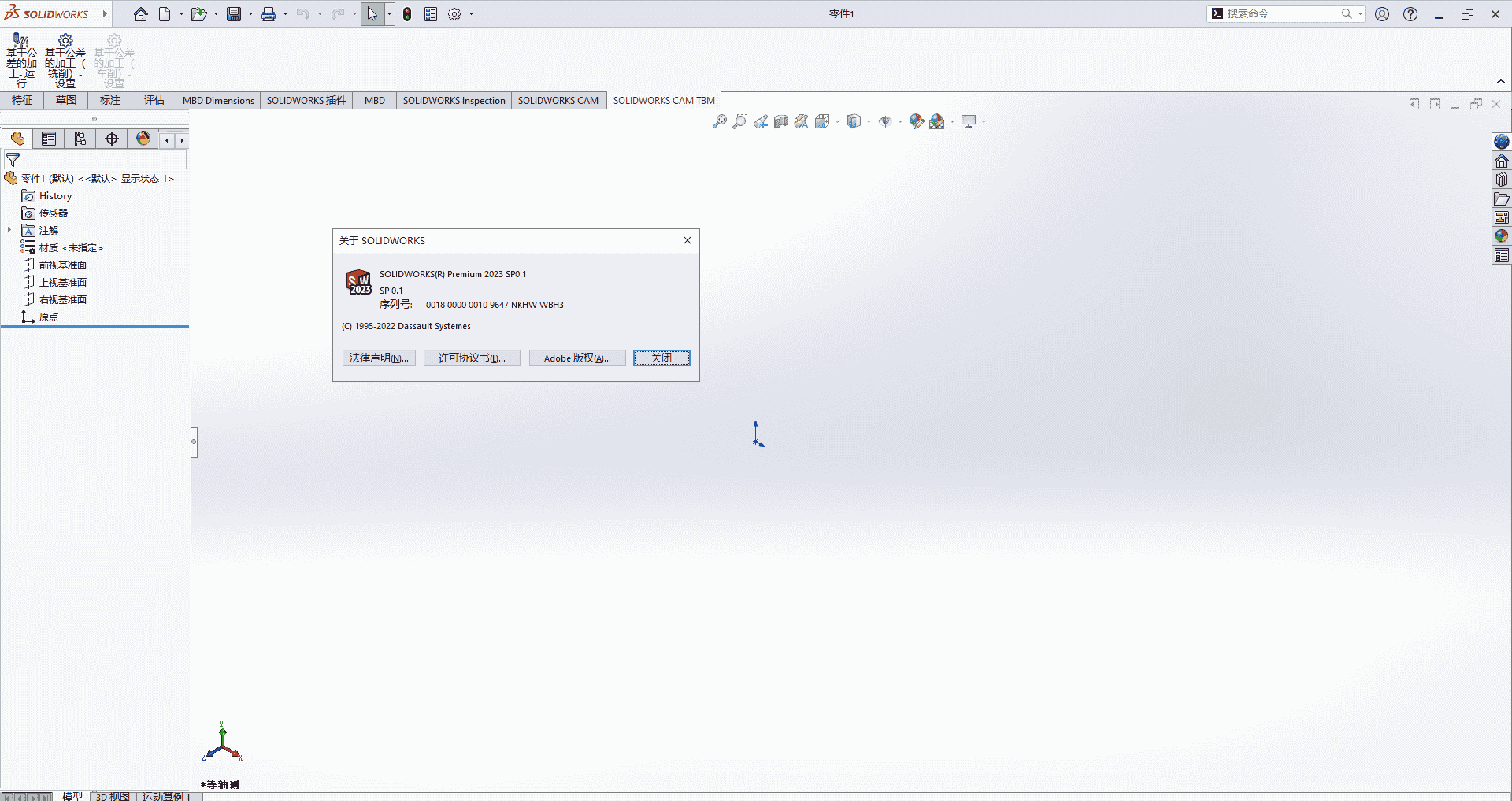Open Design Library icon in task pane
Screen dimensions: 1512x801
[x=1502, y=180]
